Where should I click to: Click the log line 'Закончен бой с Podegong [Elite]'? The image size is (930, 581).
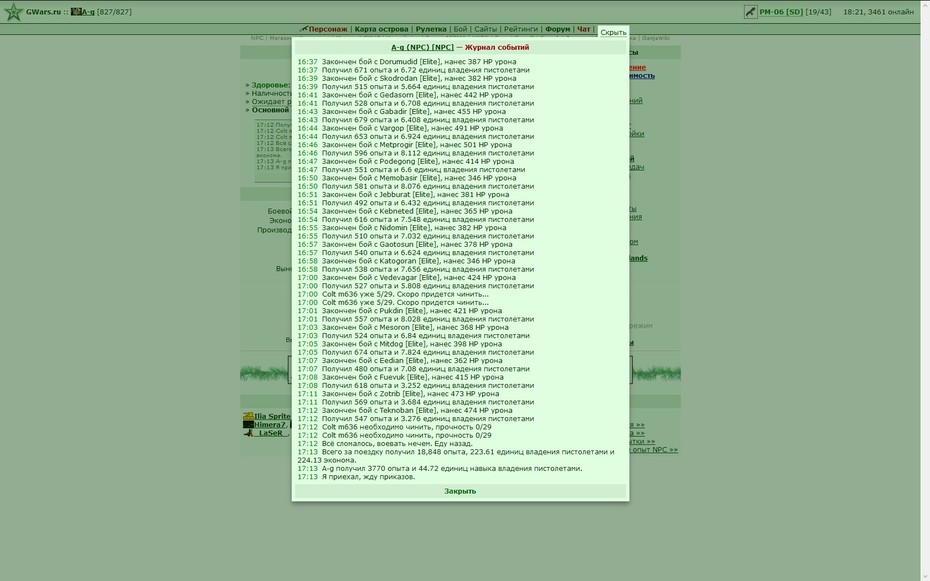406,161
